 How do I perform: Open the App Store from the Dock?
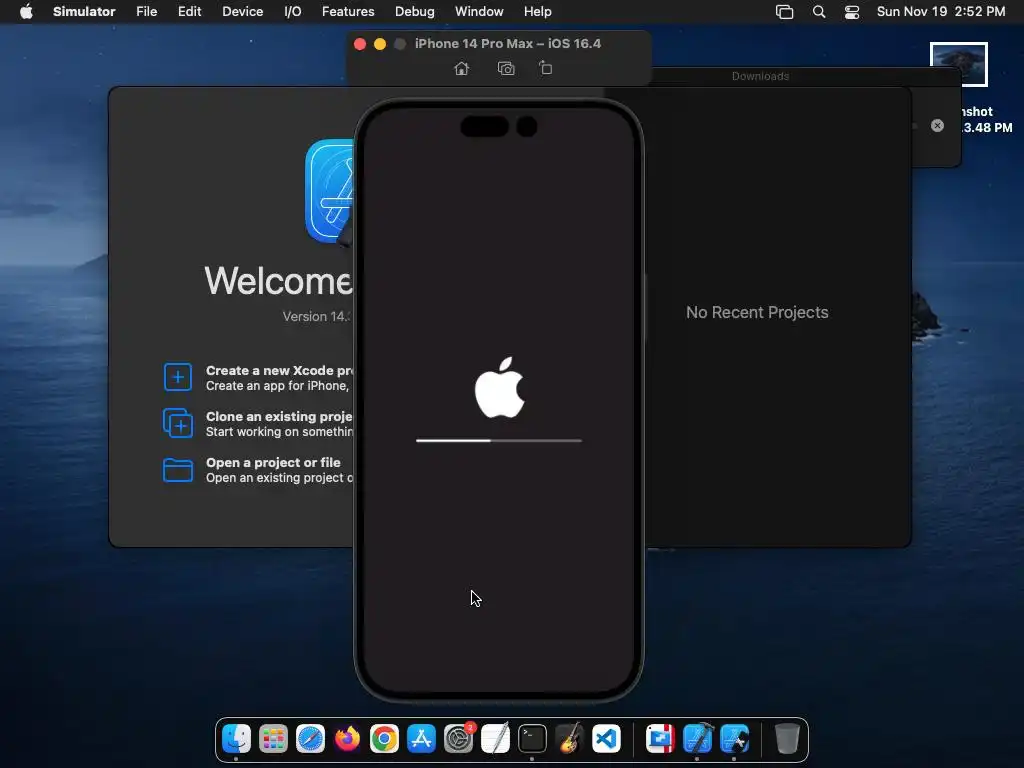421,739
